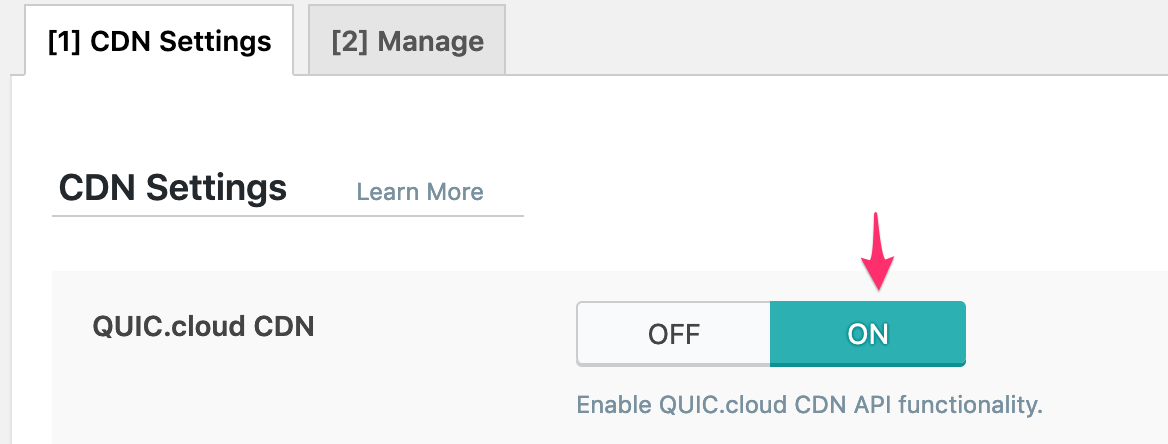Image resolution: width=1168 pixels, height=444 pixels.
Task: Click the ON half of the switch
Action: pyautogui.click(x=867, y=334)
